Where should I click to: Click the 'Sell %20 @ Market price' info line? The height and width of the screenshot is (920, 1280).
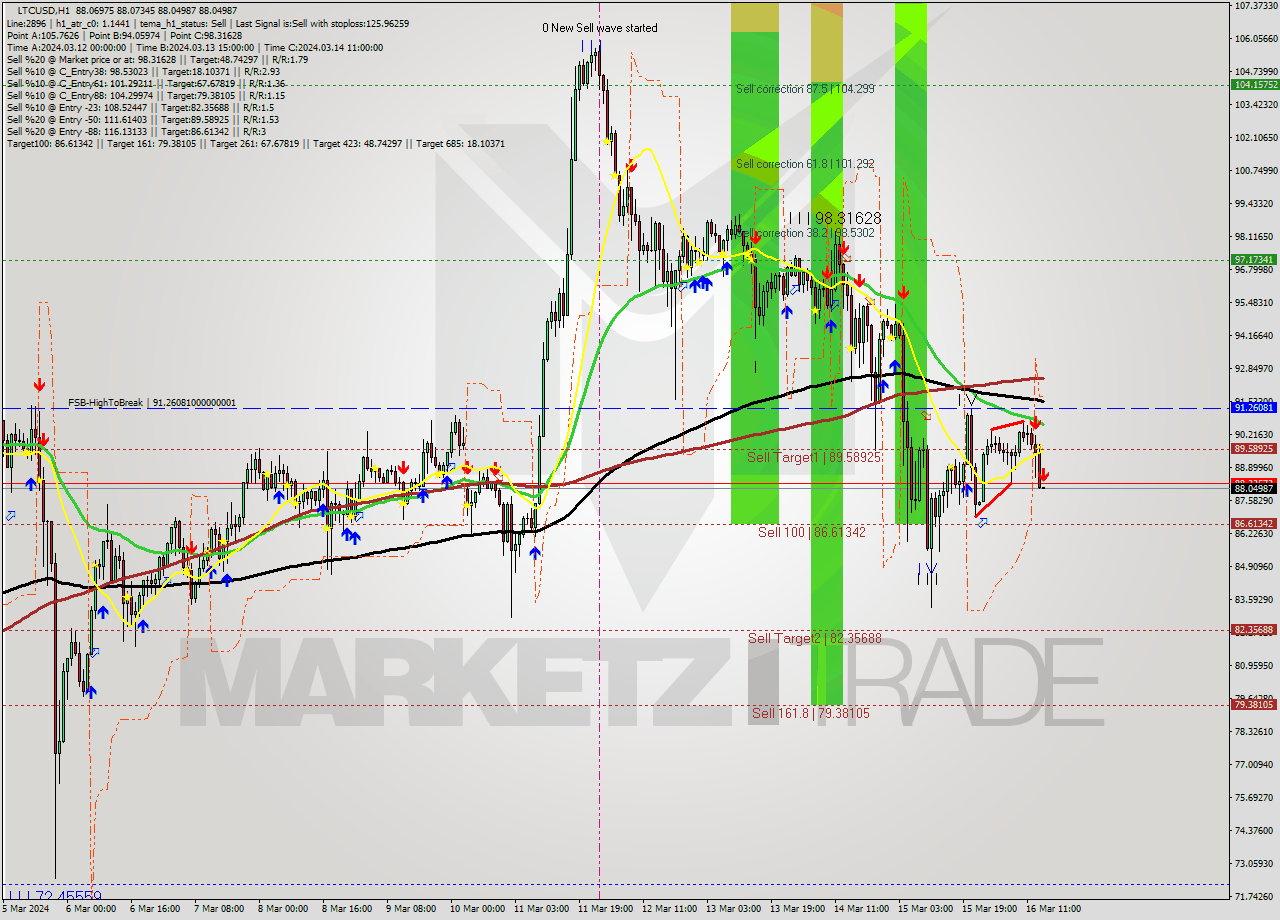(157, 59)
